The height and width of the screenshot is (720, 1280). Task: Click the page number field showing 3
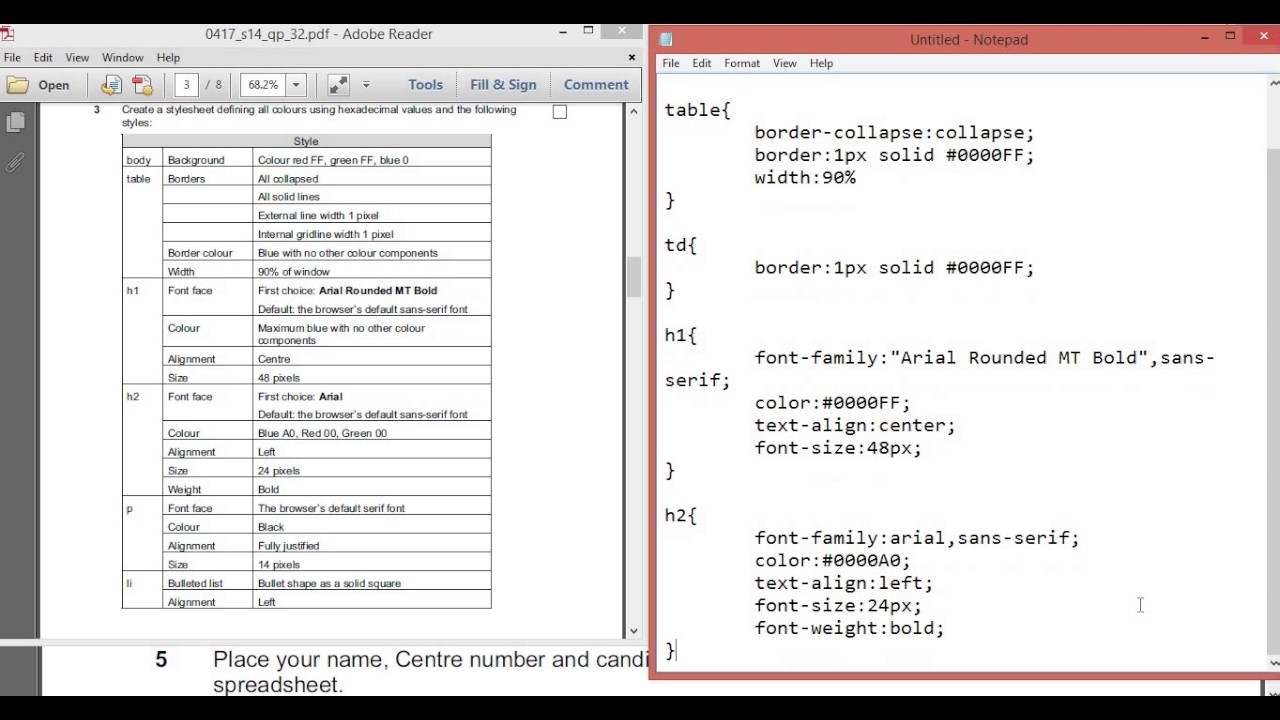point(186,85)
